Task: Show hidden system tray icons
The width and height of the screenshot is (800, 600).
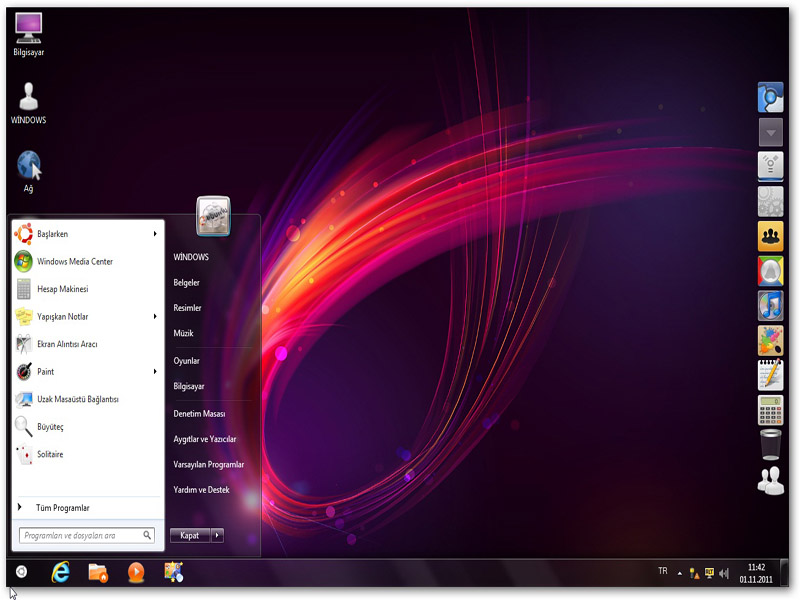Action: point(680,573)
